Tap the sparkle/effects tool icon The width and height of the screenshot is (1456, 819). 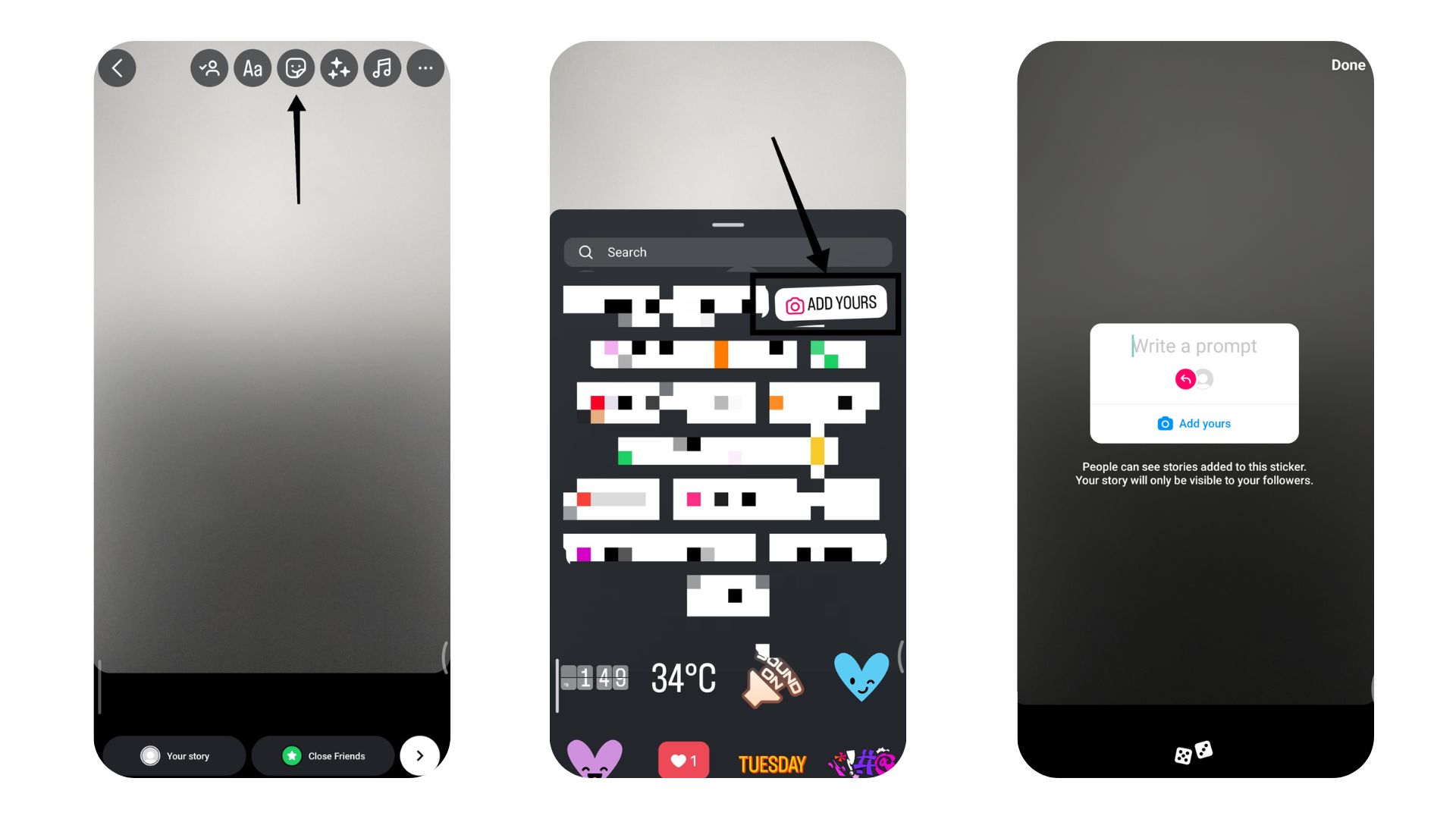(338, 67)
